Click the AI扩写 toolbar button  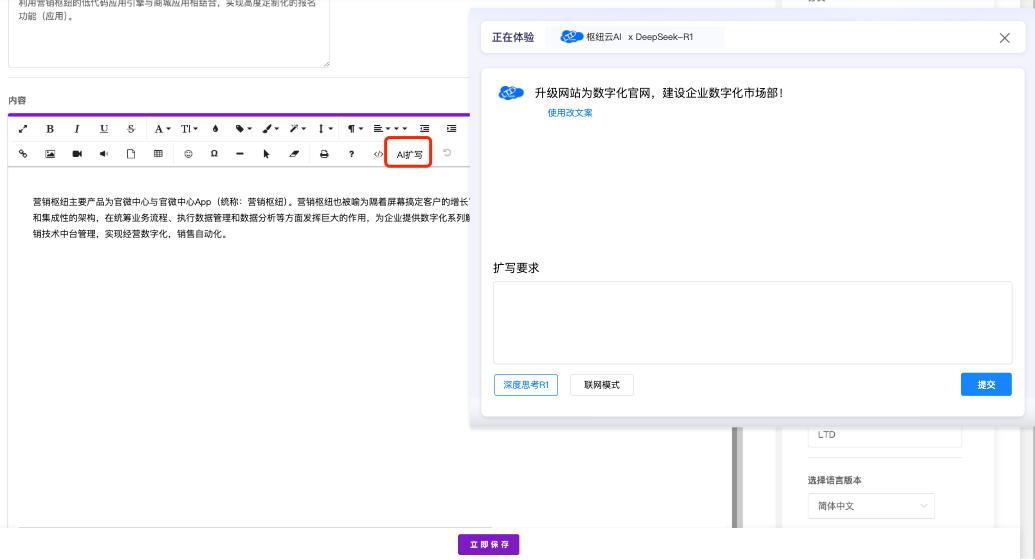409,154
